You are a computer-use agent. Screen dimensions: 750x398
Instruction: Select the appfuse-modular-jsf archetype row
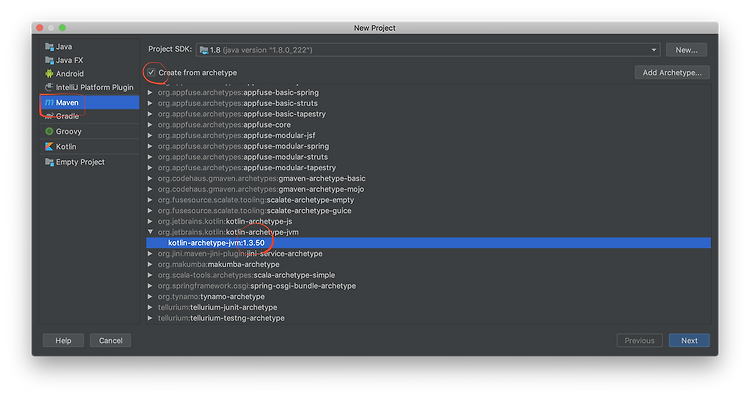pyautogui.click(x=428, y=135)
